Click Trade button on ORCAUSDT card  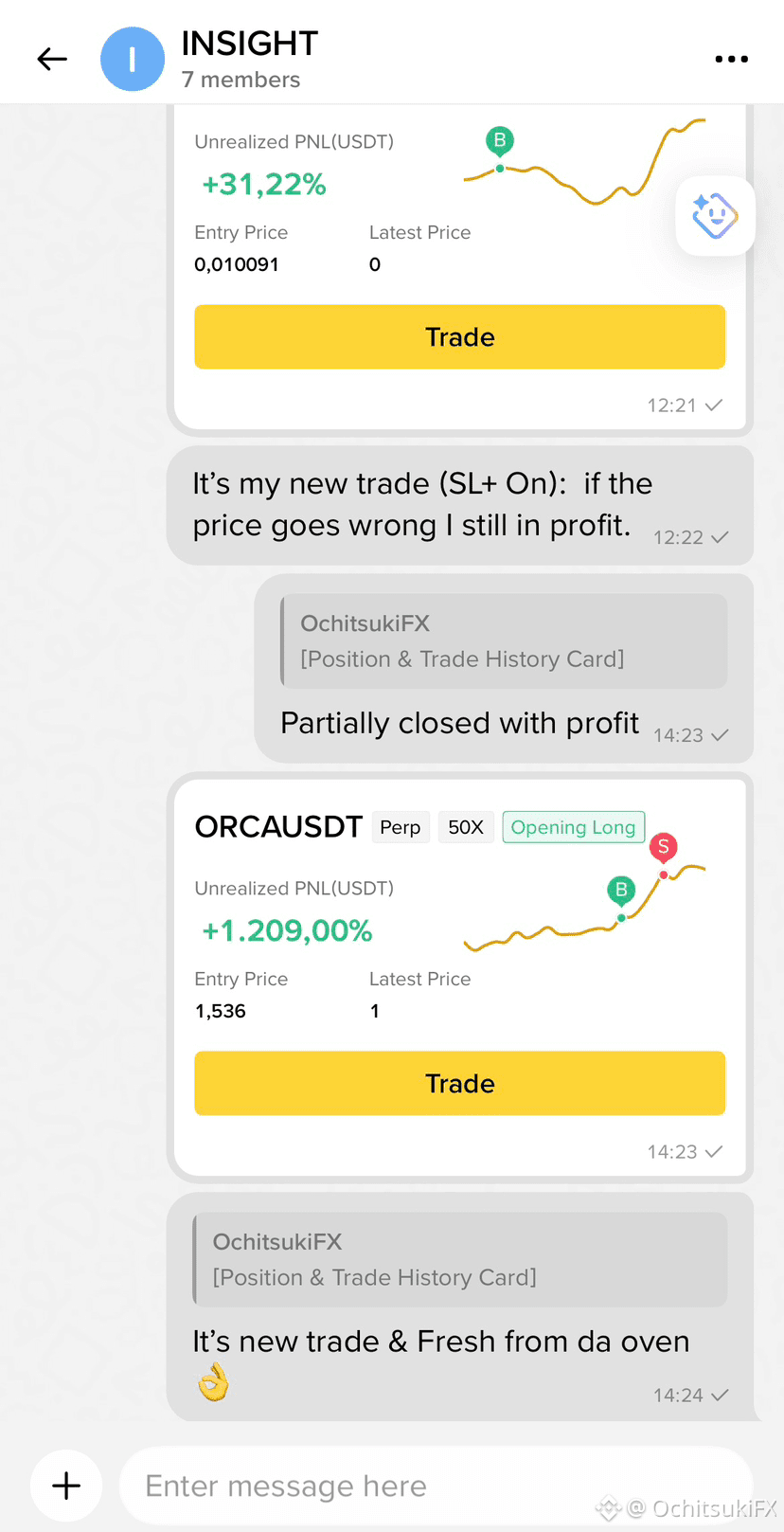click(x=460, y=1083)
